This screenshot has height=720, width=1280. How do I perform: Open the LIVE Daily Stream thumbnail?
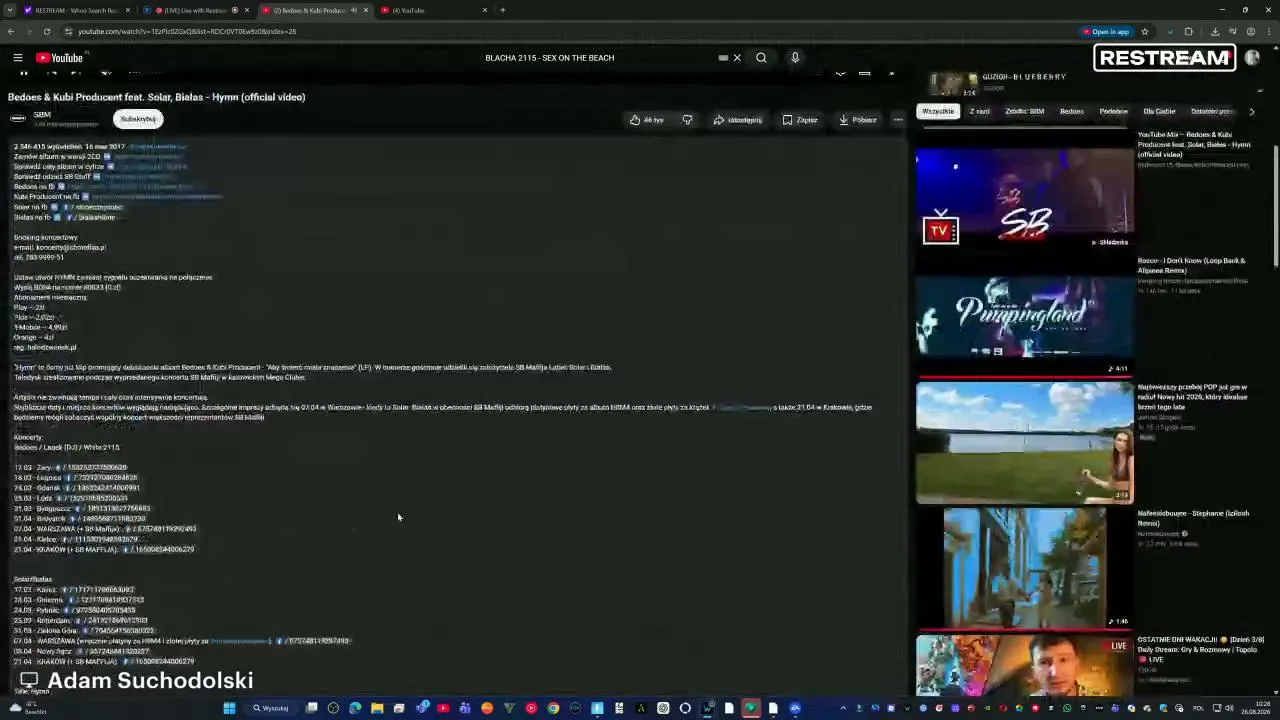pos(1025,665)
